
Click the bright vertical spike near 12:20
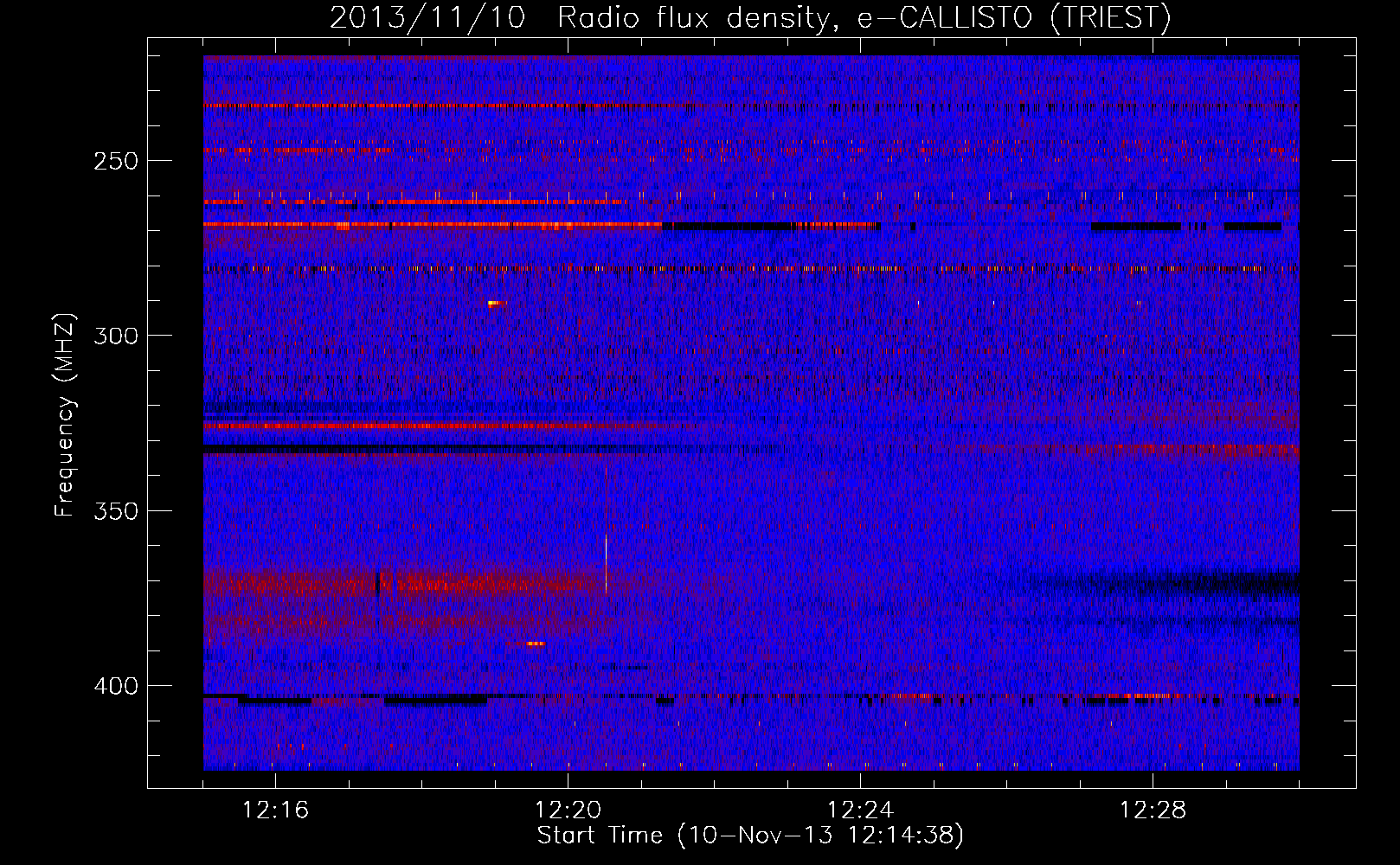click(606, 529)
